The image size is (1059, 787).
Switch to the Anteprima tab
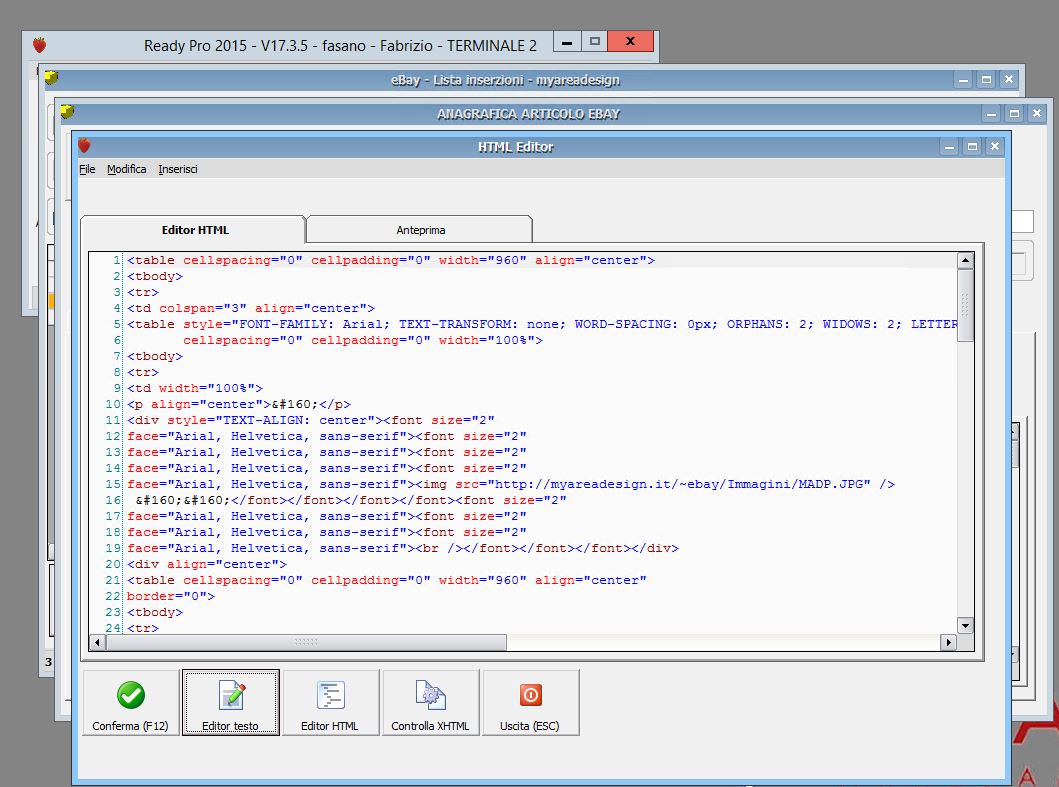(420, 230)
